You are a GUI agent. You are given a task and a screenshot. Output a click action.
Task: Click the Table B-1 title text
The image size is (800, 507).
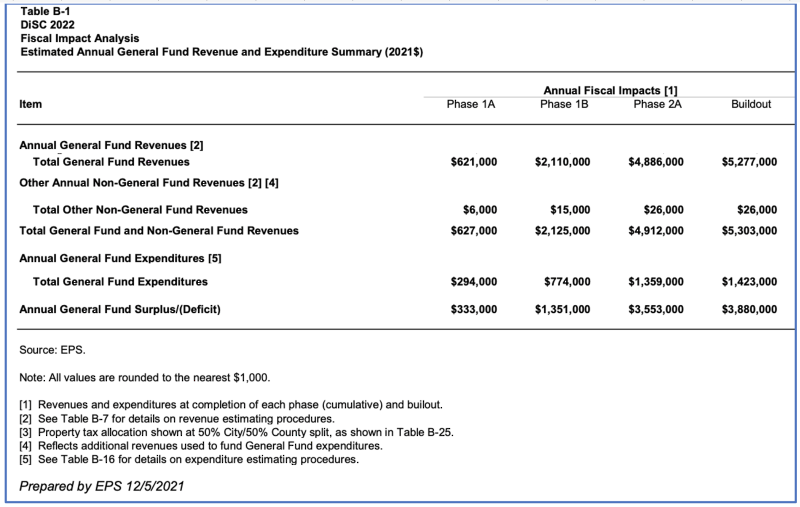coord(43,12)
